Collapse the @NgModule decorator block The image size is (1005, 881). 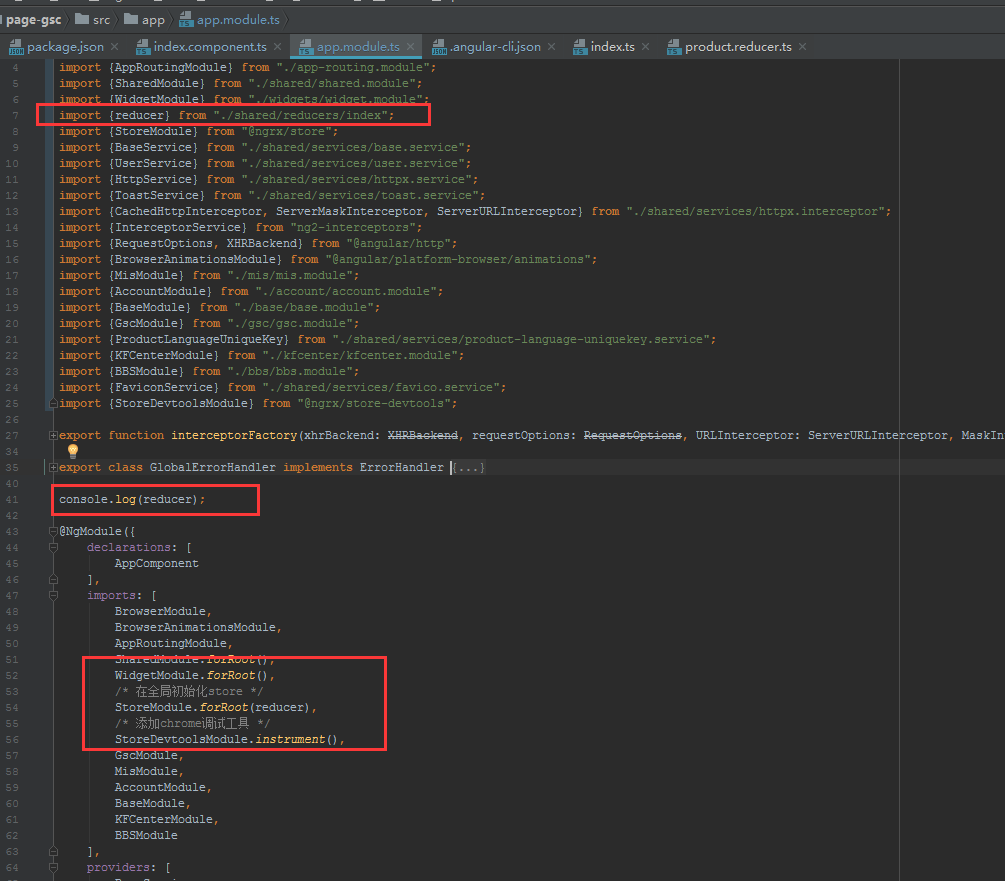pos(54,531)
